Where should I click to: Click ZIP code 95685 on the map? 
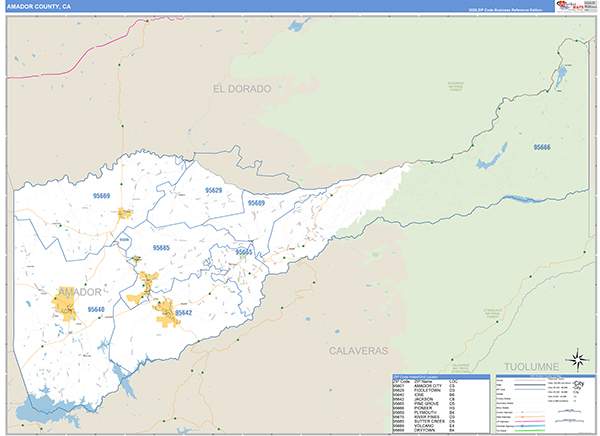[x=161, y=248]
